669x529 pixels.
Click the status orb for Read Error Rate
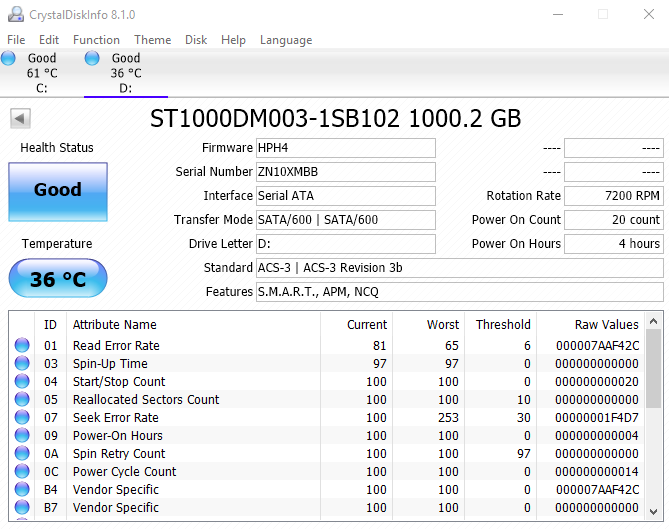tap(22, 345)
